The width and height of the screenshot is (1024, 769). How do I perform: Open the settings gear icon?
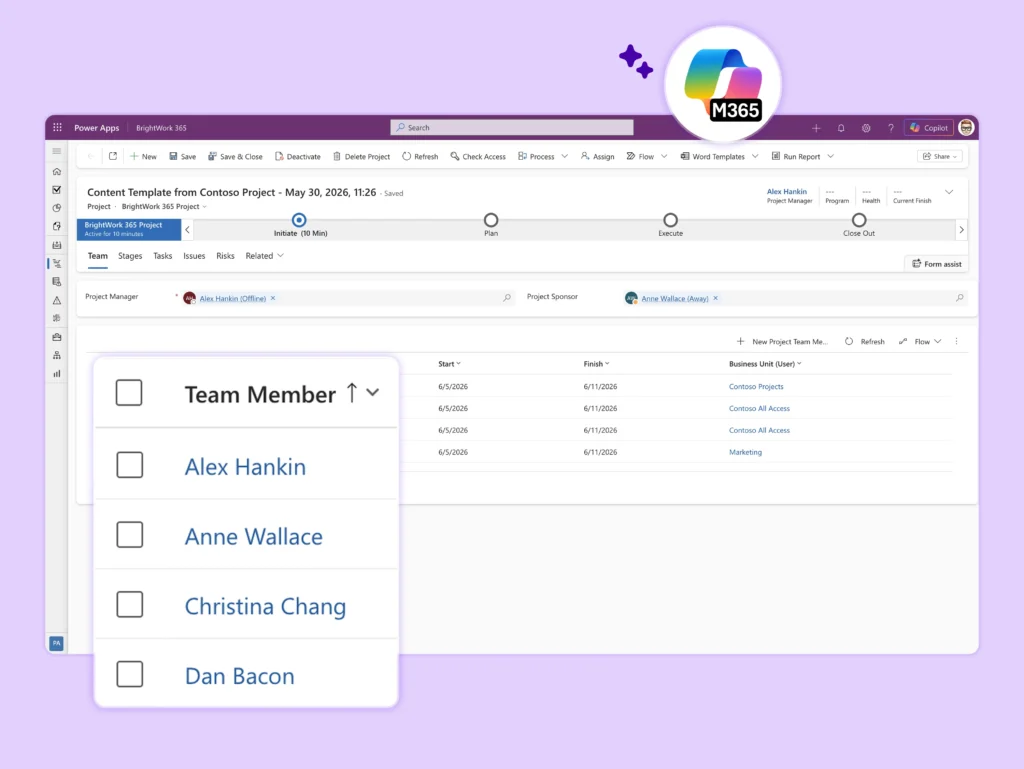[866, 128]
